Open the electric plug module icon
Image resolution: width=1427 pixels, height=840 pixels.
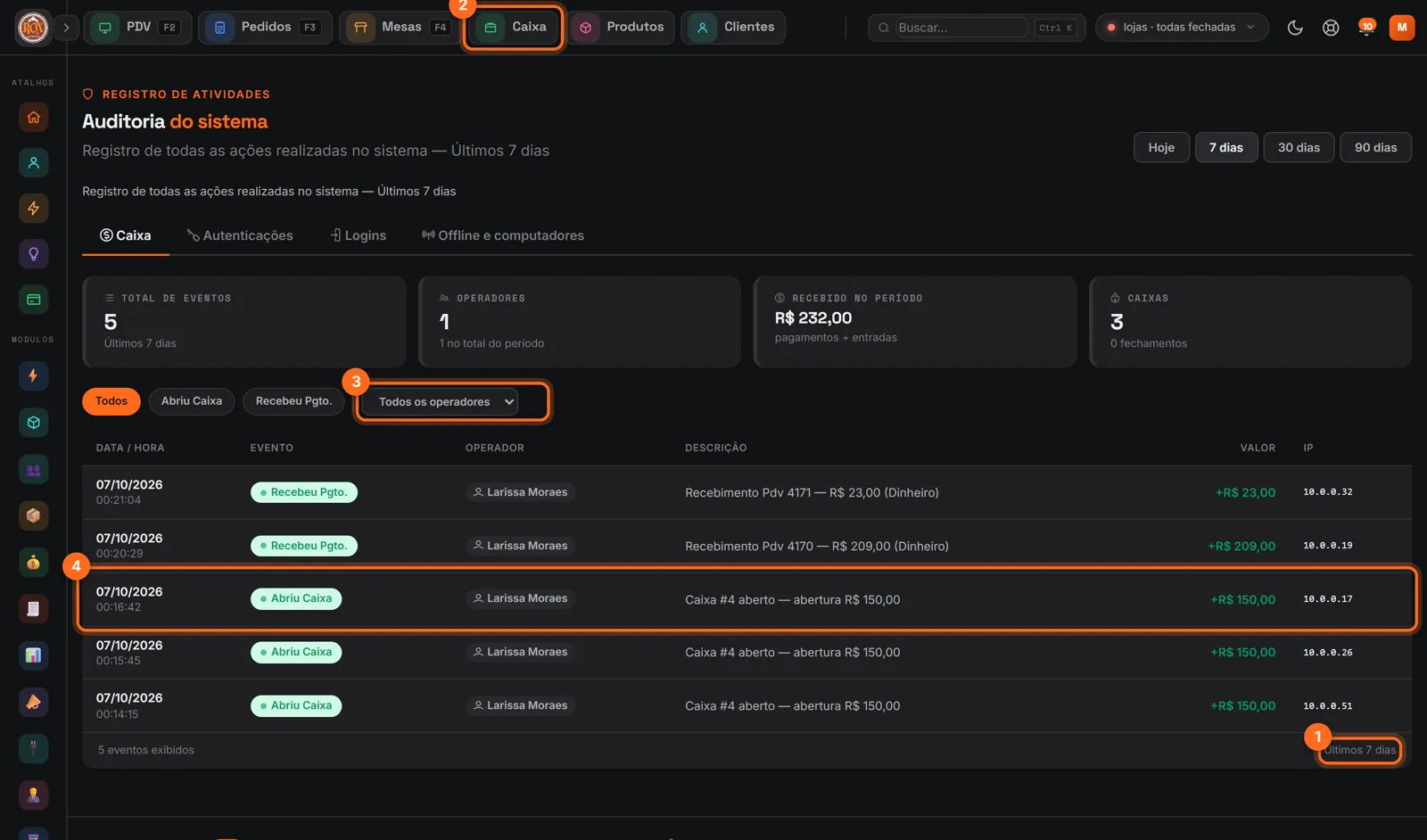[33, 748]
